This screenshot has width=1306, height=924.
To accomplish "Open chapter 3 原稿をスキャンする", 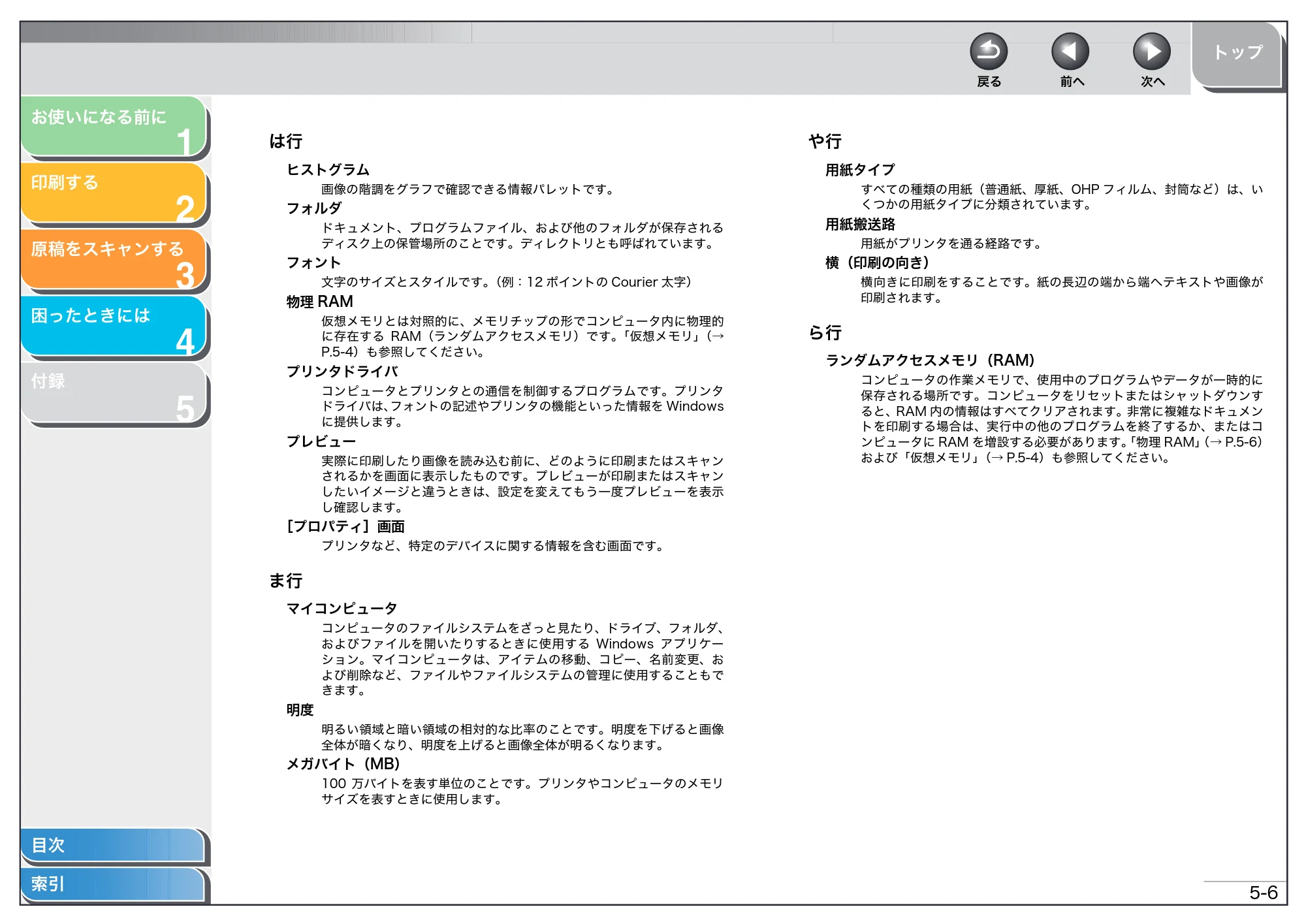I will pos(114,259).
